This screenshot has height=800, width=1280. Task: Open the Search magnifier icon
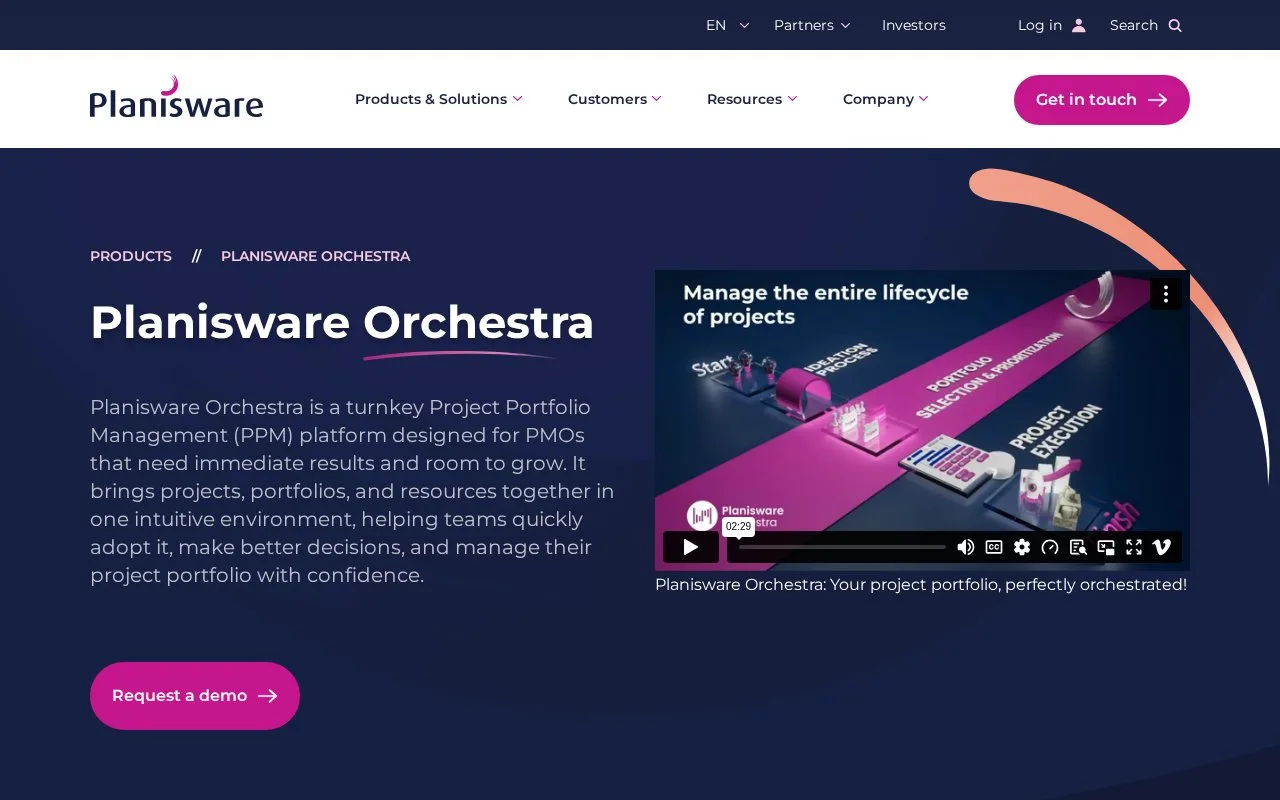[1175, 26]
